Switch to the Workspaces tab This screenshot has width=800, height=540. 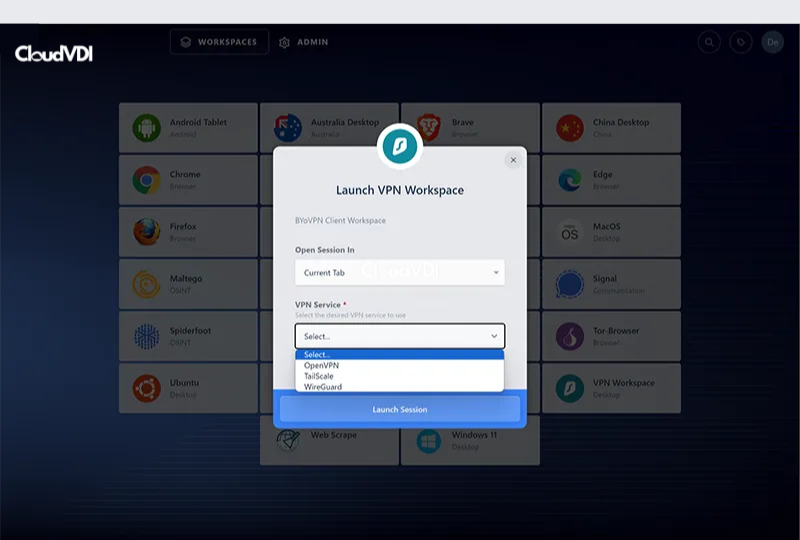219,42
